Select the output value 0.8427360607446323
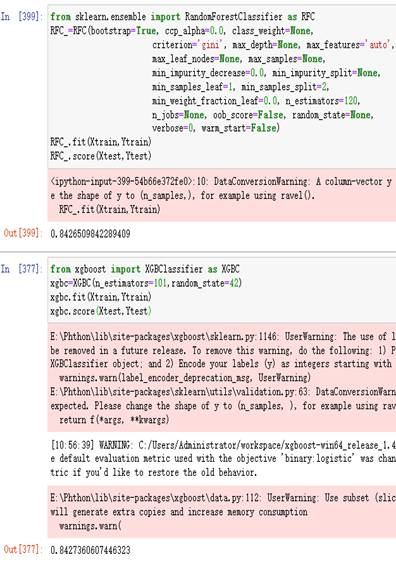Viewport: 396px width, 567px height. pyautogui.click(x=90, y=550)
